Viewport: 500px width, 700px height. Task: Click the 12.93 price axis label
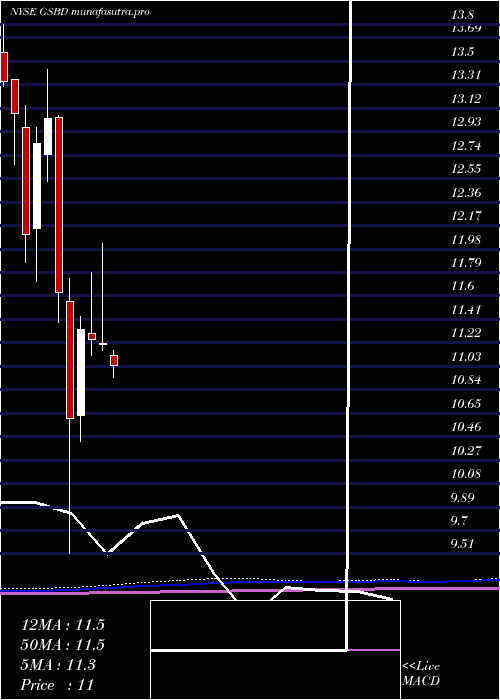[x=466, y=121]
